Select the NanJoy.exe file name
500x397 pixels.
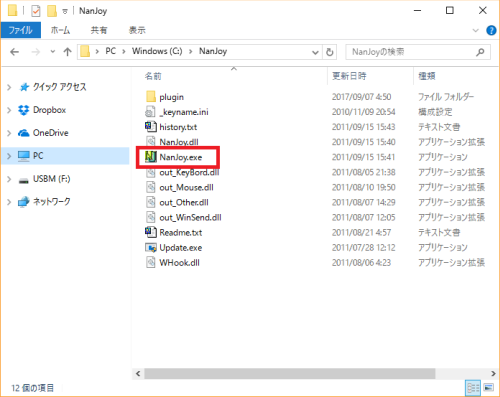pos(181,157)
